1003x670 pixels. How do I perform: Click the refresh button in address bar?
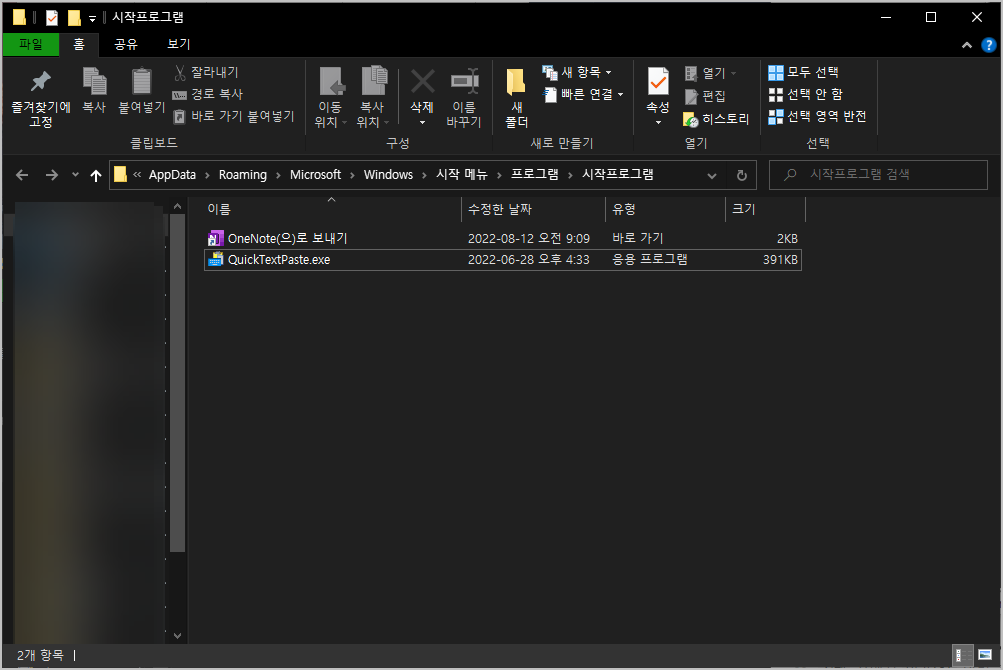click(741, 174)
